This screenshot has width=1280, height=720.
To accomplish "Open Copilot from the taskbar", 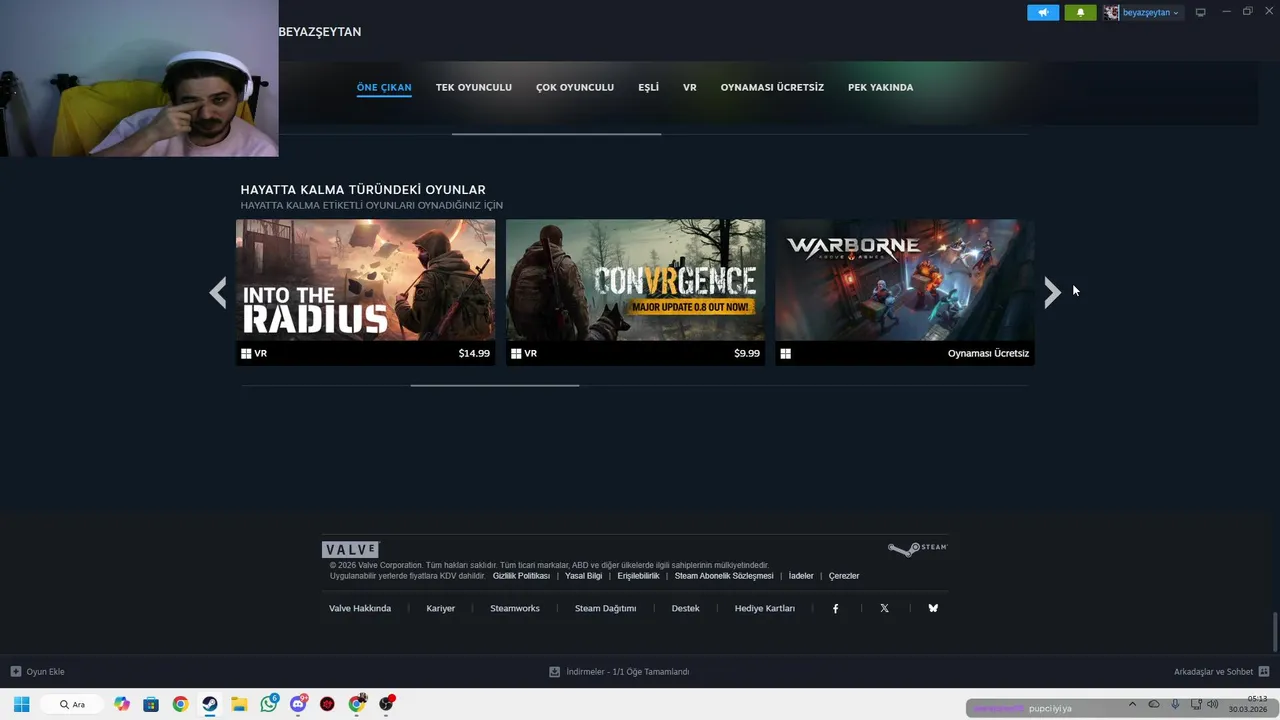I will click(122, 704).
